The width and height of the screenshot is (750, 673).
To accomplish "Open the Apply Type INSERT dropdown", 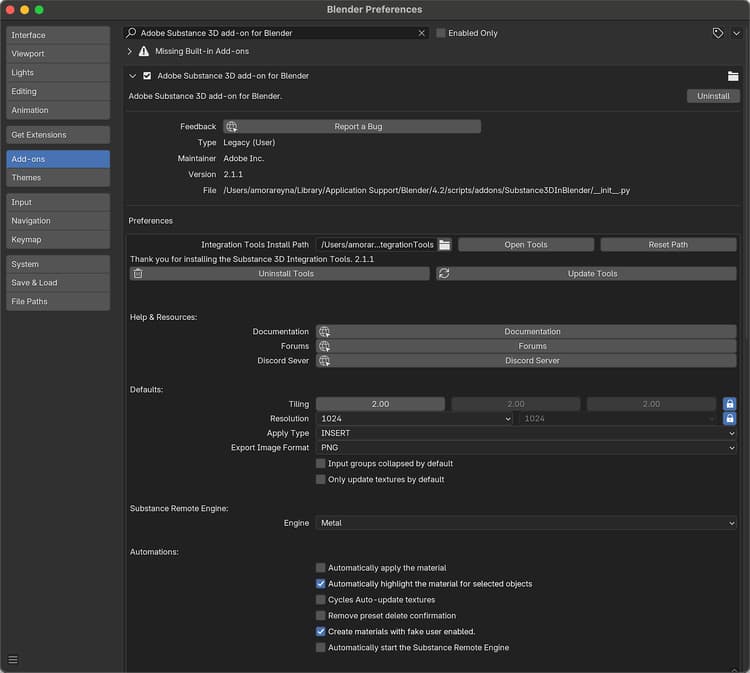I will coord(526,433).
